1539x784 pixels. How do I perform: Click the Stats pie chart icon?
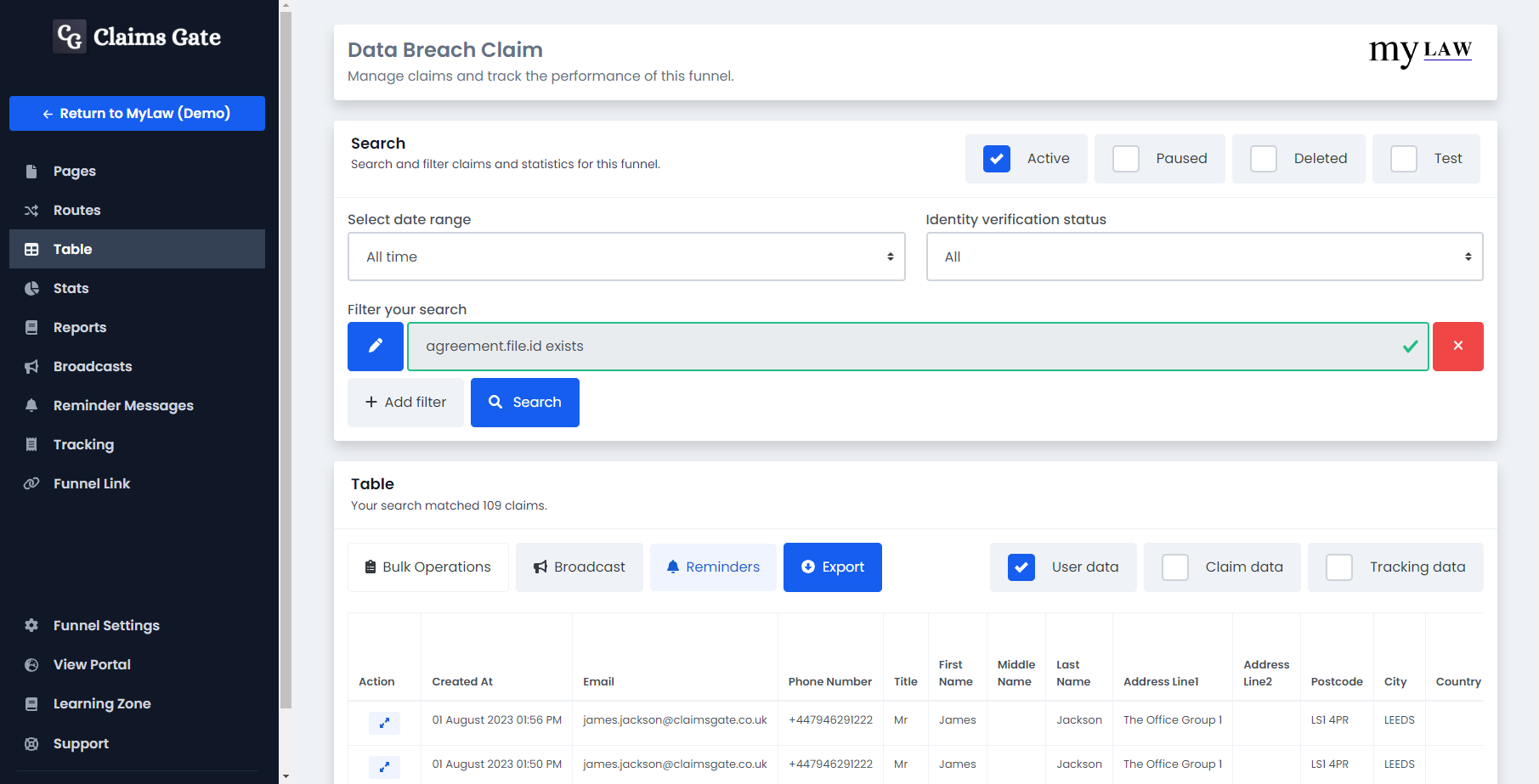pyautogui.click(x=31, y=289)
